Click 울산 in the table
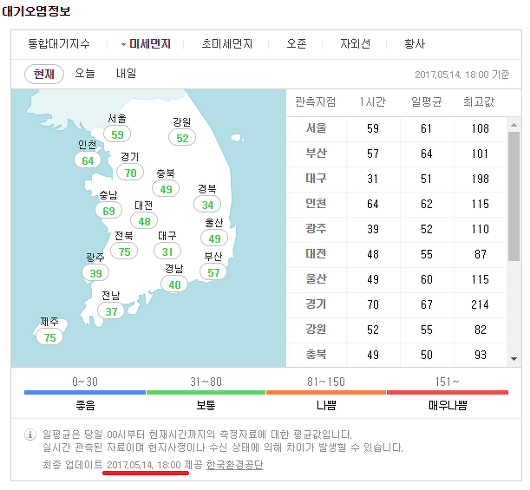The image size is (530, 490). tap(316, 279)
